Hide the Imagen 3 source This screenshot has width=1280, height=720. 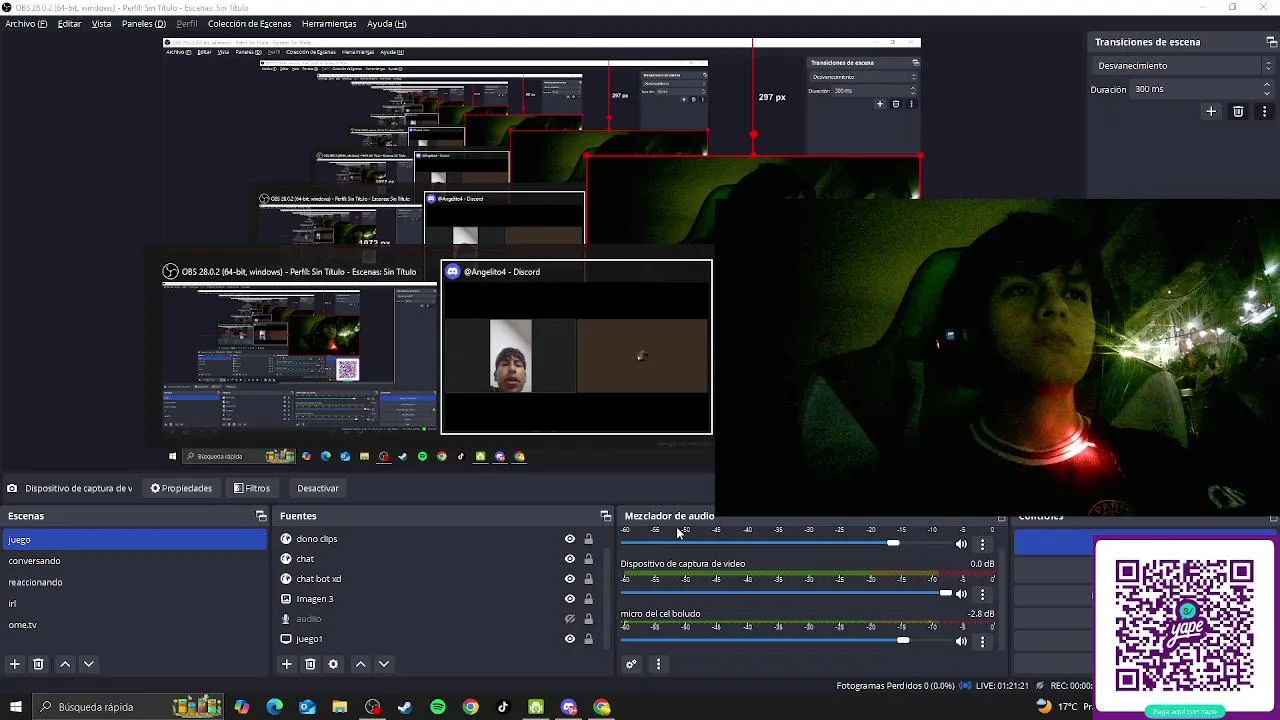coord(570,599)
